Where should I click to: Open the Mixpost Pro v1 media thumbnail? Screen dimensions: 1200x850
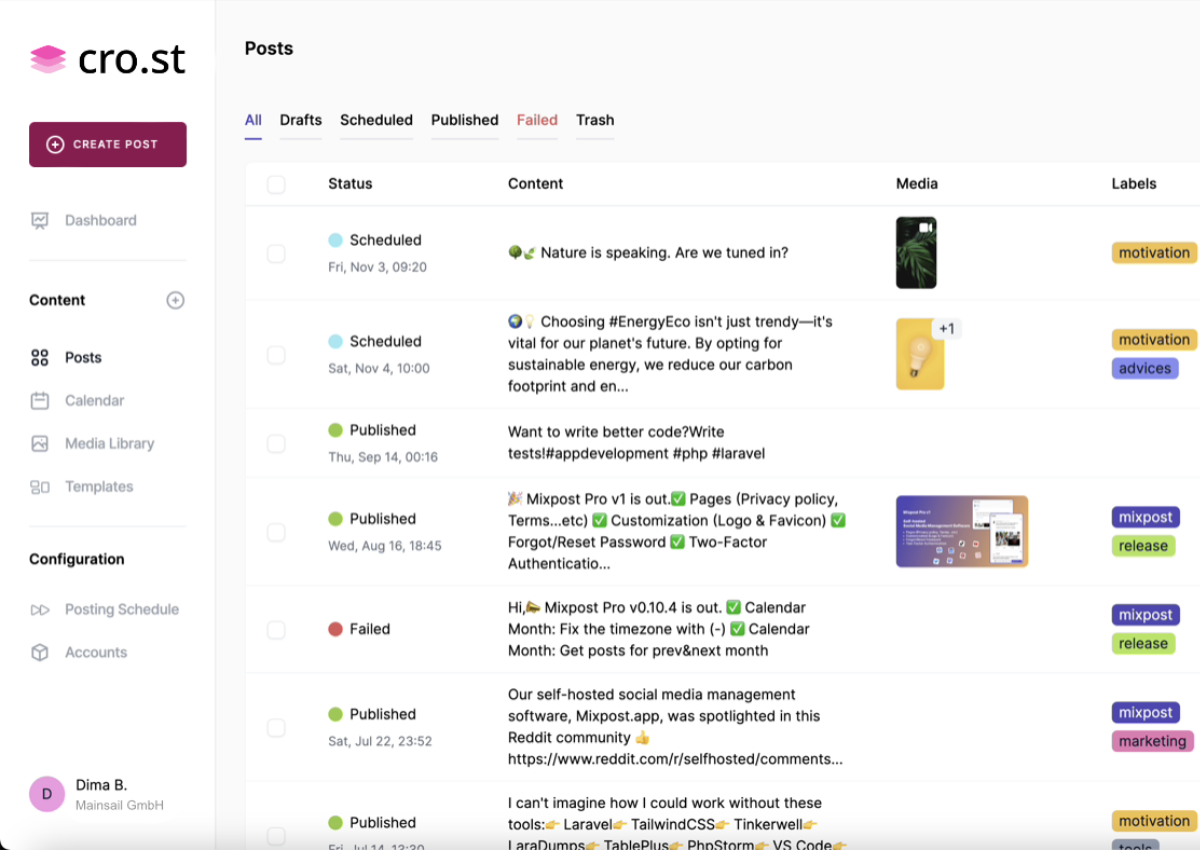[x=961, y=531]
